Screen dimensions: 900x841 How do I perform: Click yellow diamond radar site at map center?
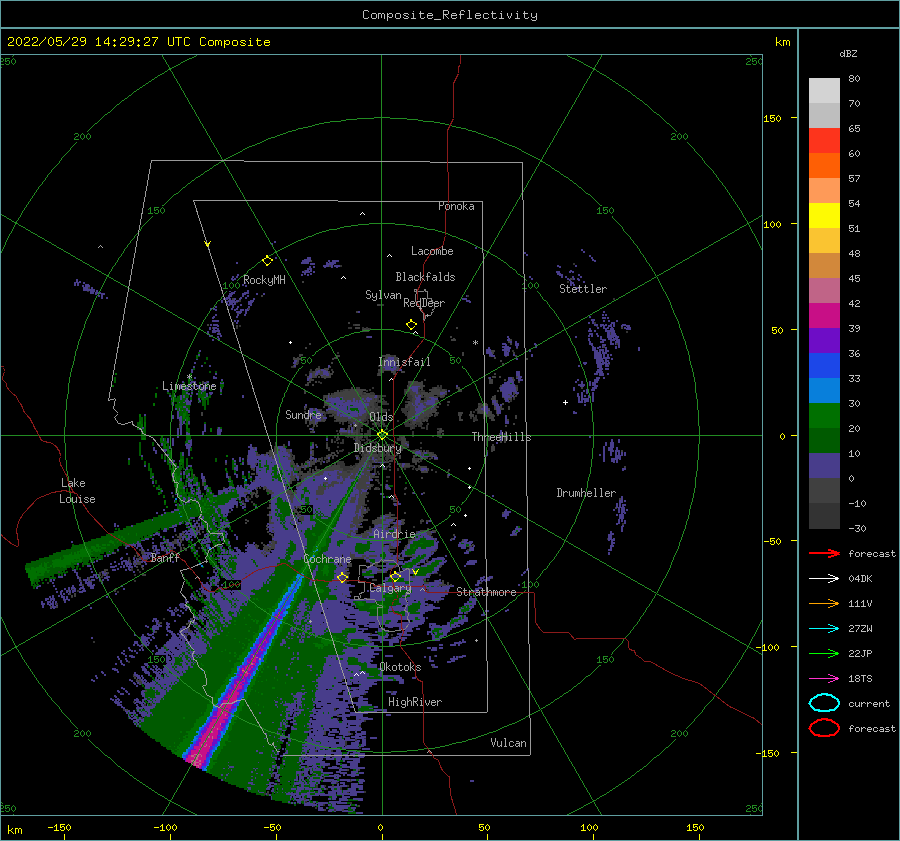[382, 435]
